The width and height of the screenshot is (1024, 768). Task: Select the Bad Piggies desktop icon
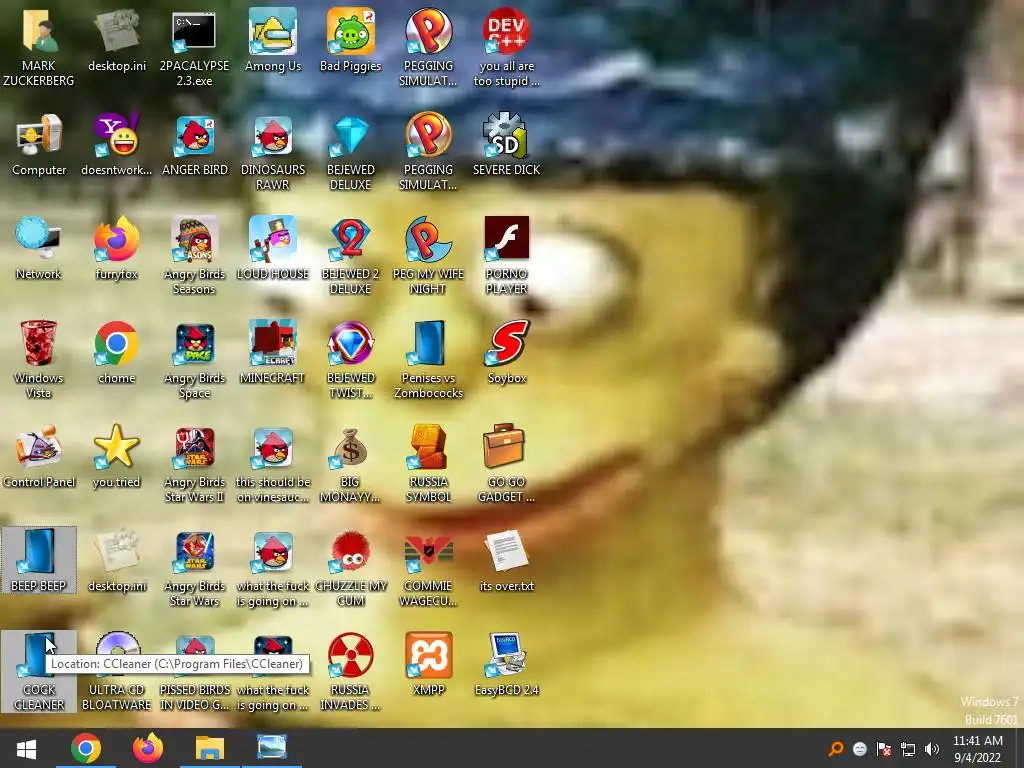click(x=350, y=31)
